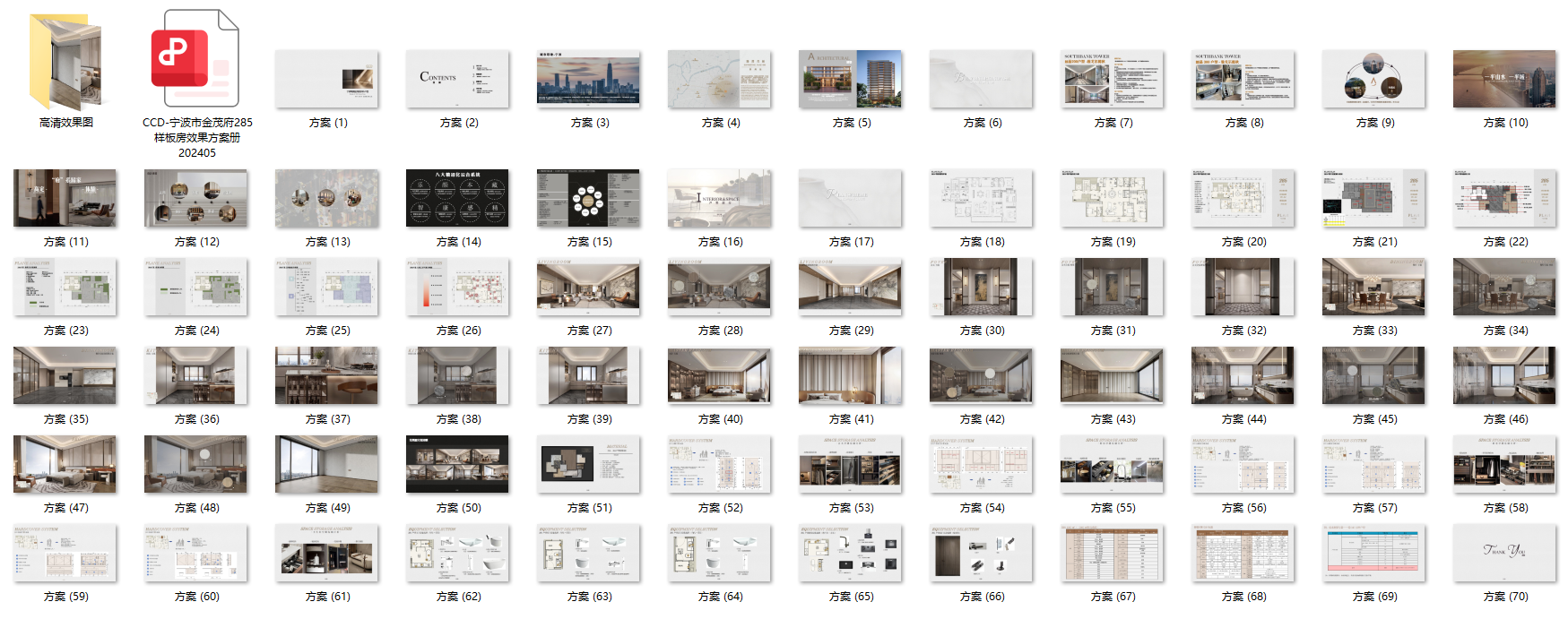Select 方案 (5) building exterior image
The width and height of the screenshot is (1568, 619).
(851, 79)
